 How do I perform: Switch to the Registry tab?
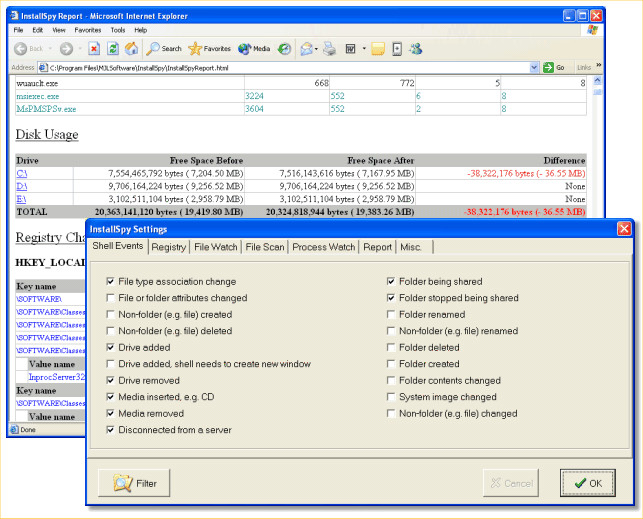[x=169, y=247]
